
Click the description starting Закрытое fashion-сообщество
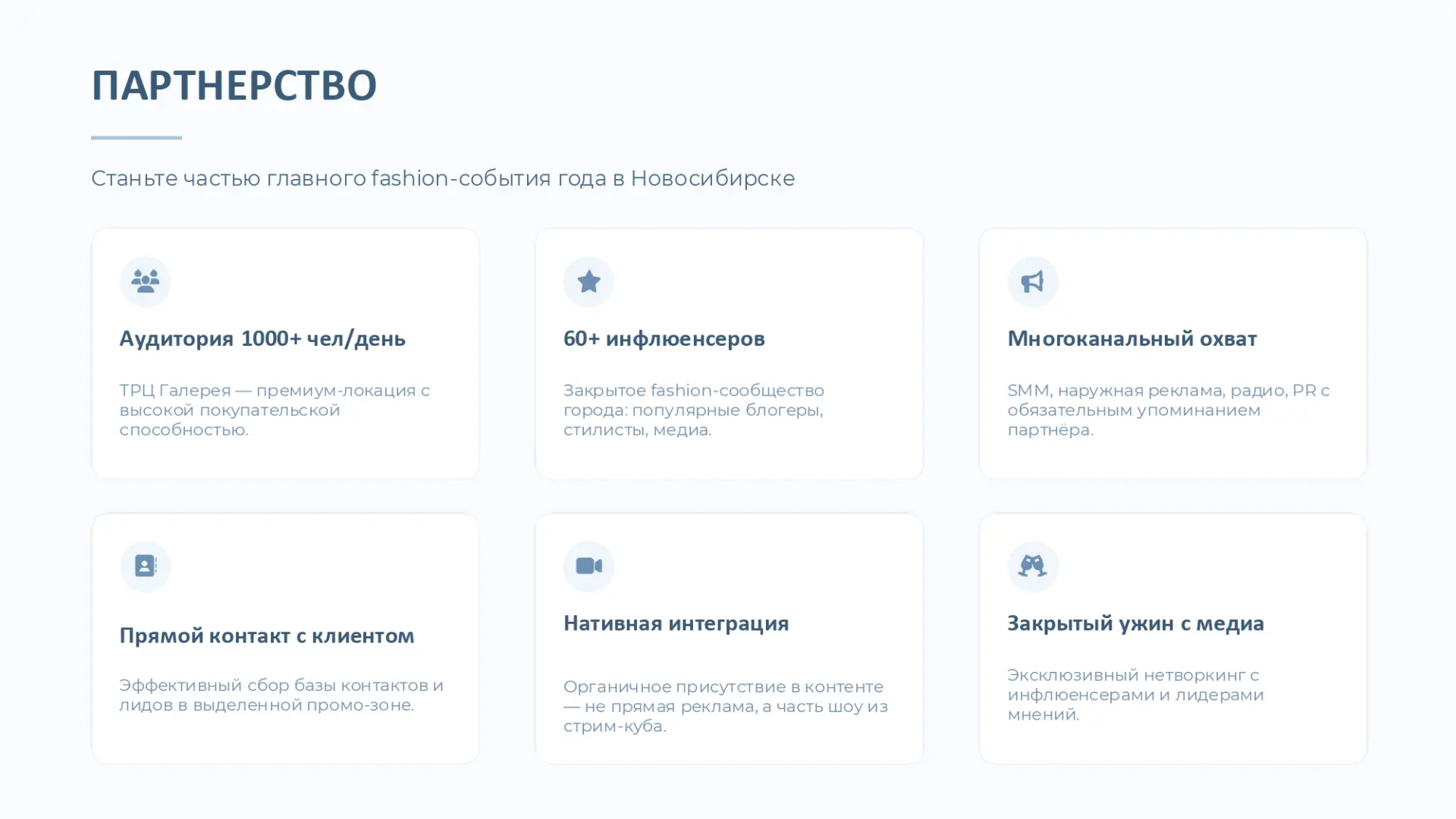[693, 409]
